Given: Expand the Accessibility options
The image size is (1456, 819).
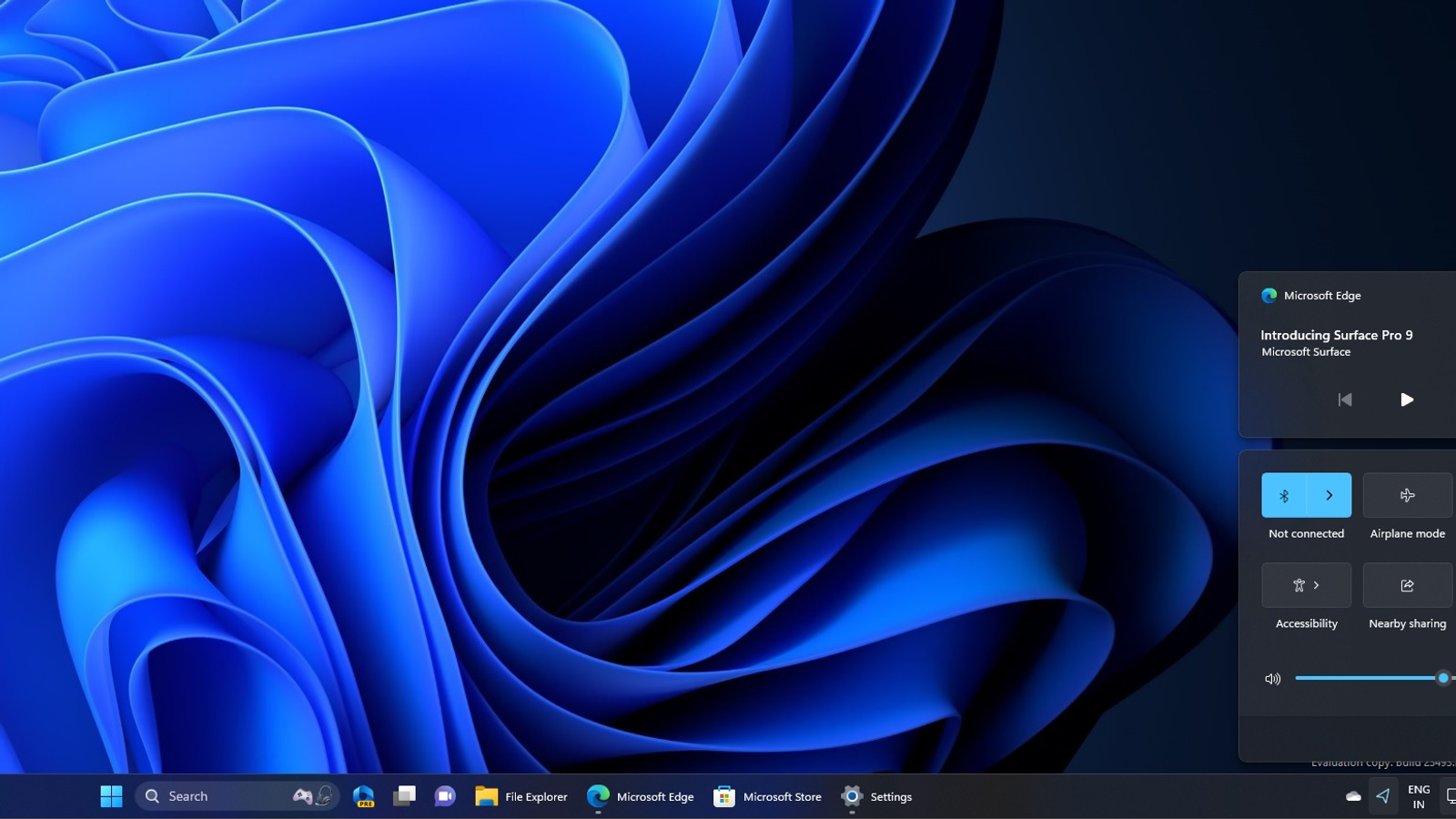Looking at the screenshot, I should tap(1306, 585).
